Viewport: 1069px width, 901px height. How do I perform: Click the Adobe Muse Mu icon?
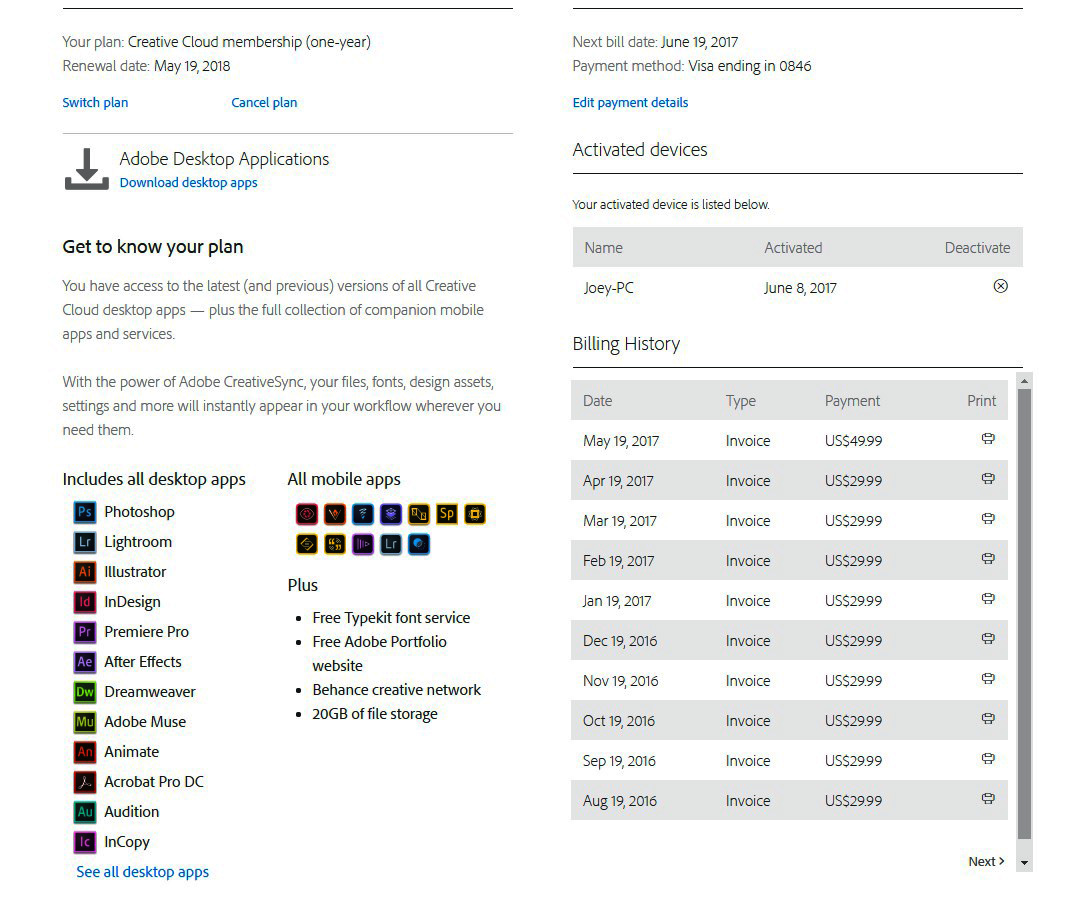[x=85, y=722]
